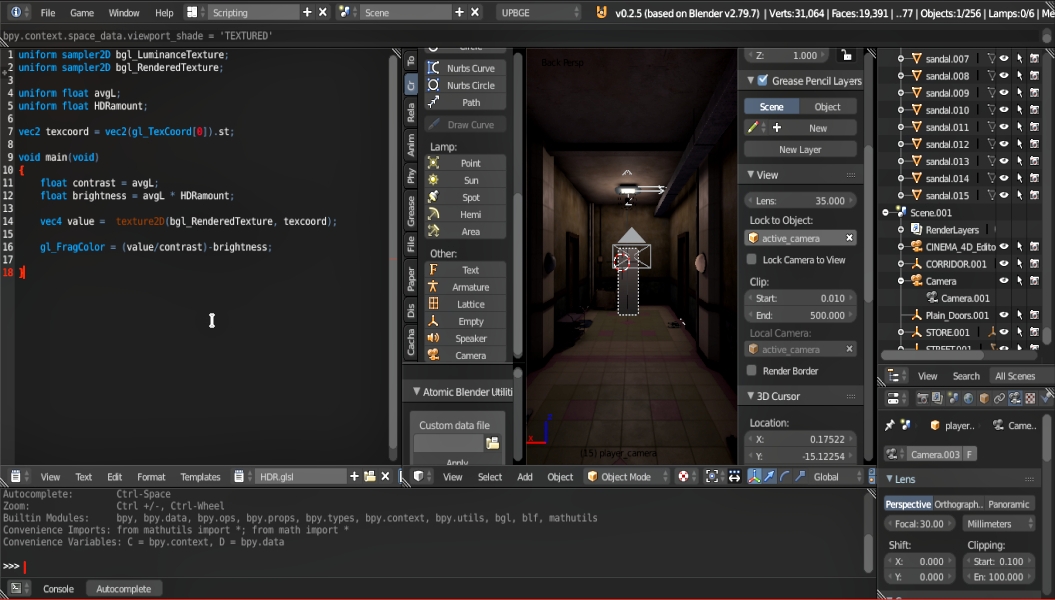Select the CORRIDOR.001 item in outliner
1055x600 pixels.
tap(956, 264)
